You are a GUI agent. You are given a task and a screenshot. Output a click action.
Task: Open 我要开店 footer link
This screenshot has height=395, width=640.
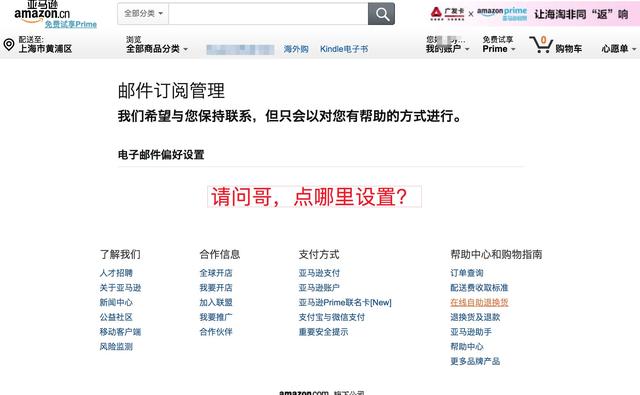(216, 288)
